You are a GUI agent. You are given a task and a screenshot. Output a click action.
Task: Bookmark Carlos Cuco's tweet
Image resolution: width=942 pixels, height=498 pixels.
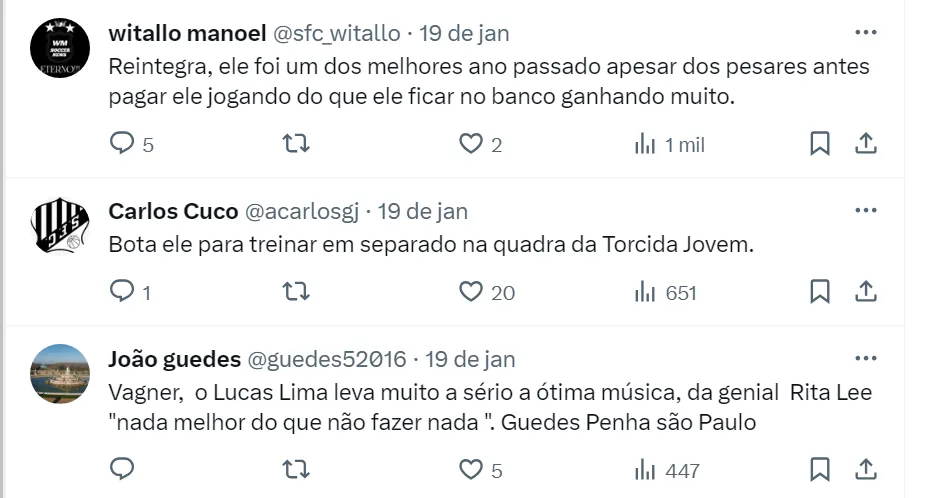(819, 292)
